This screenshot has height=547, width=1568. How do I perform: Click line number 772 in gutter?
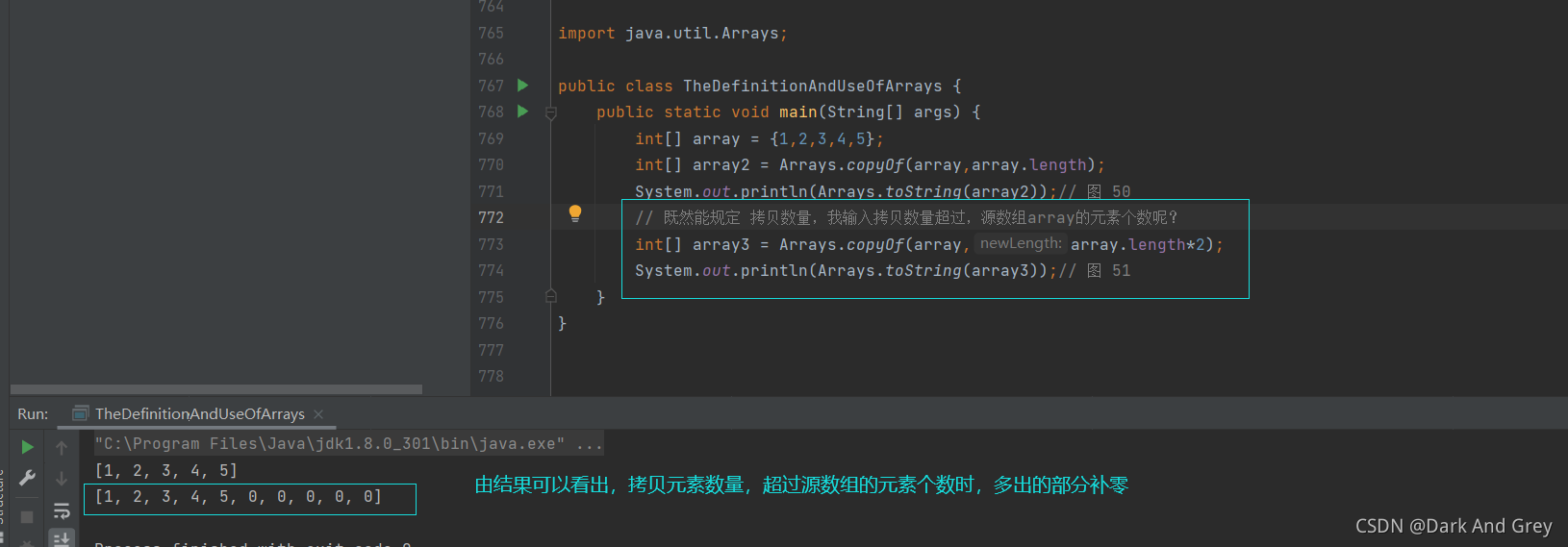click(491, 218)
